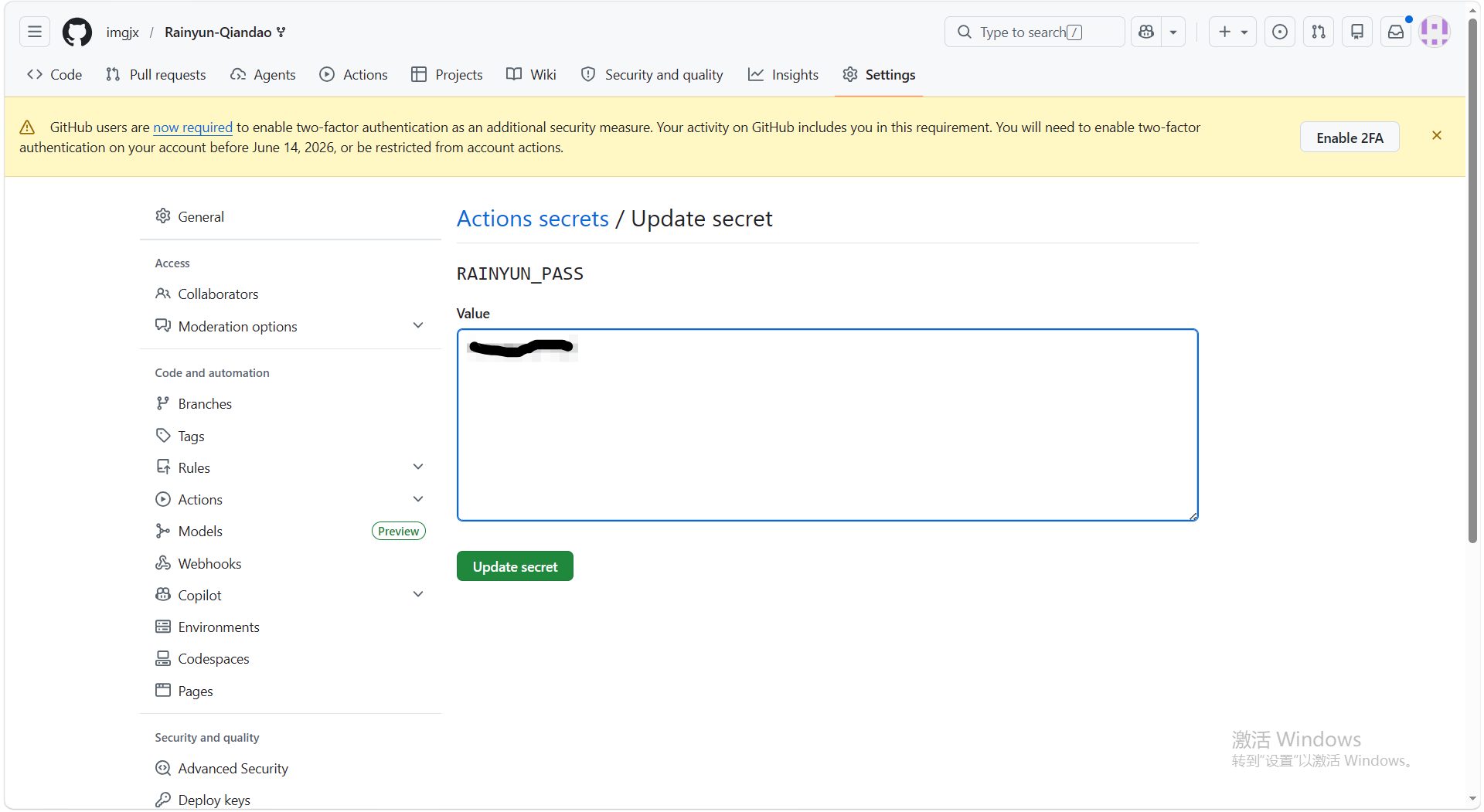Click inside the secret Value text area

(827, 425)
